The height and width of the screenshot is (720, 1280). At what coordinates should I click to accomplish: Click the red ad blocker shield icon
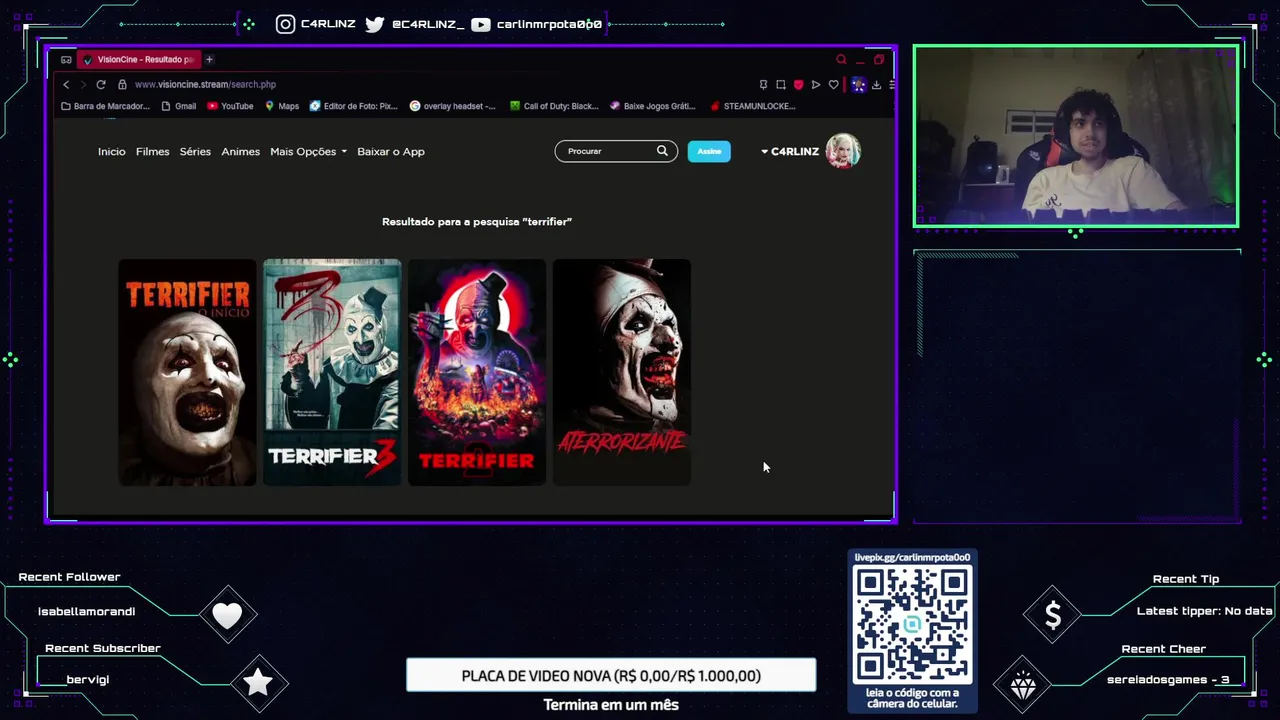[x=798, y=85]
